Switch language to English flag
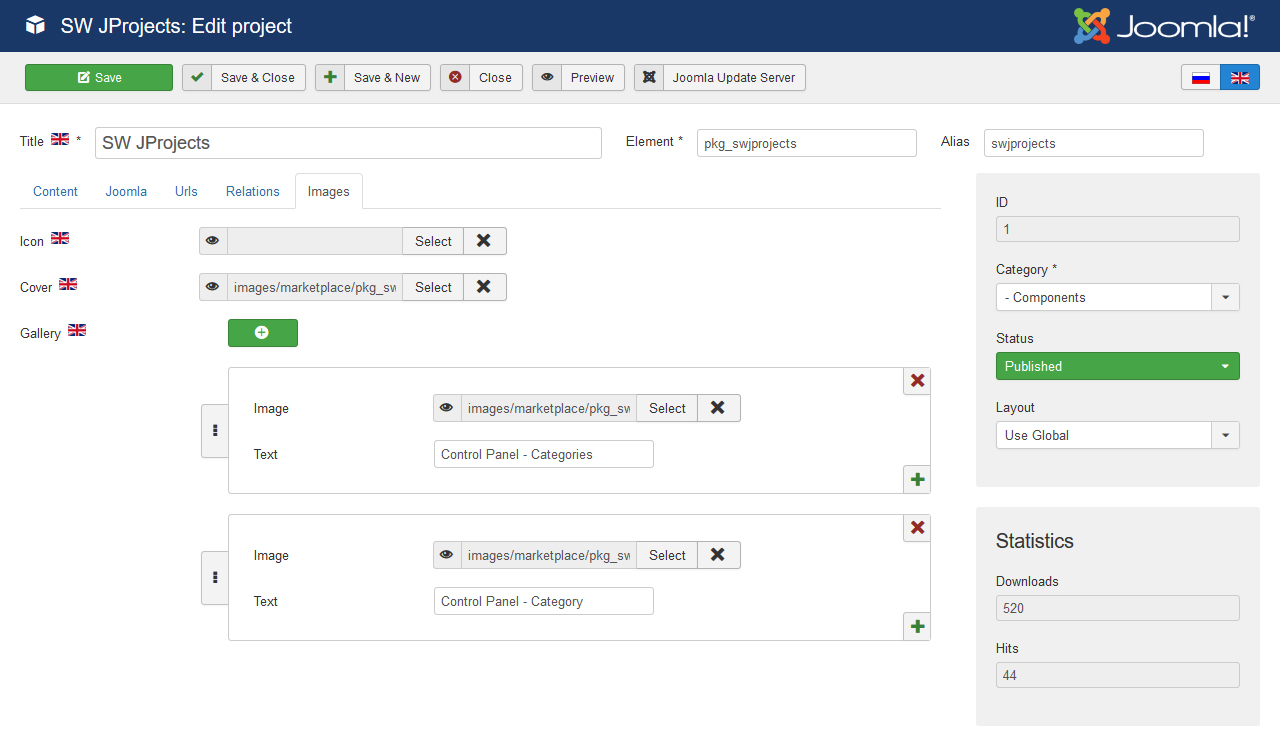The height and width of the screenshot is (747, 1280). point(1240,78)
